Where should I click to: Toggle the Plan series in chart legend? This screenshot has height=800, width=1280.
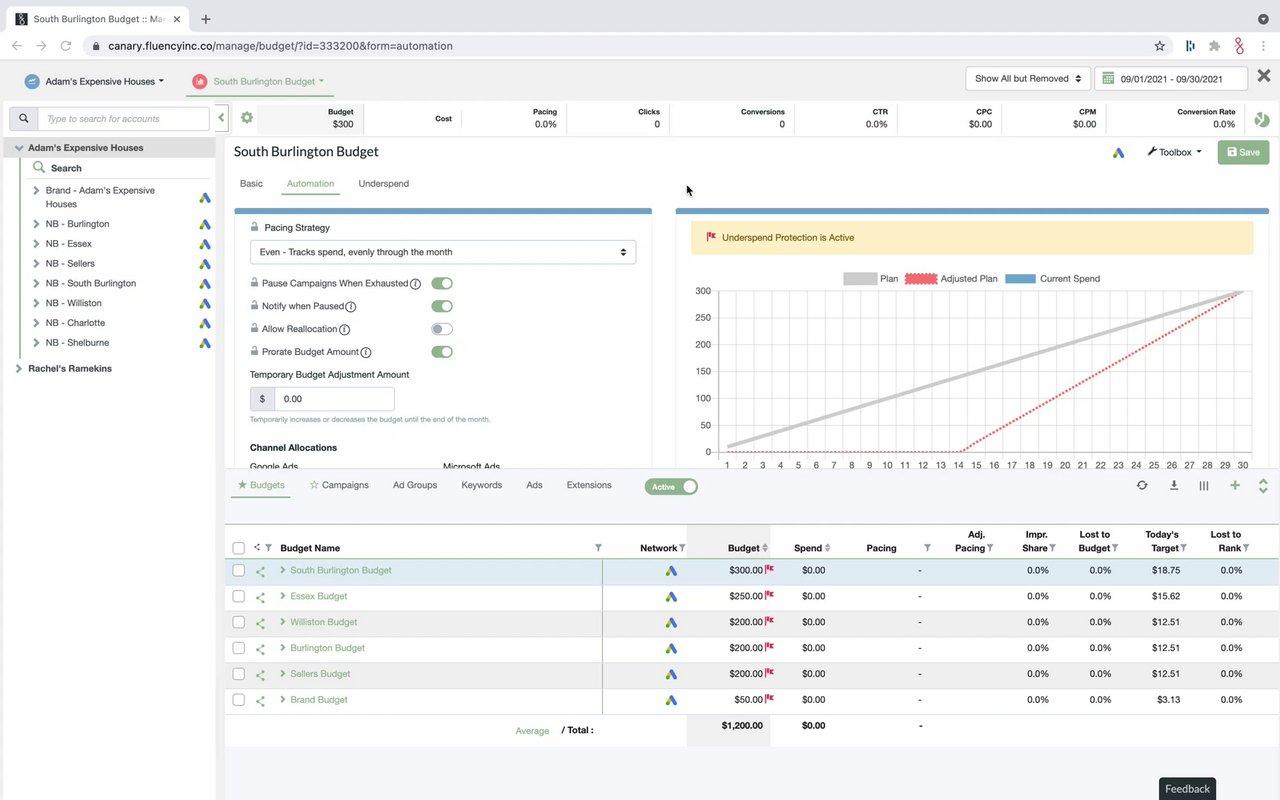click(x=871, y=279)
